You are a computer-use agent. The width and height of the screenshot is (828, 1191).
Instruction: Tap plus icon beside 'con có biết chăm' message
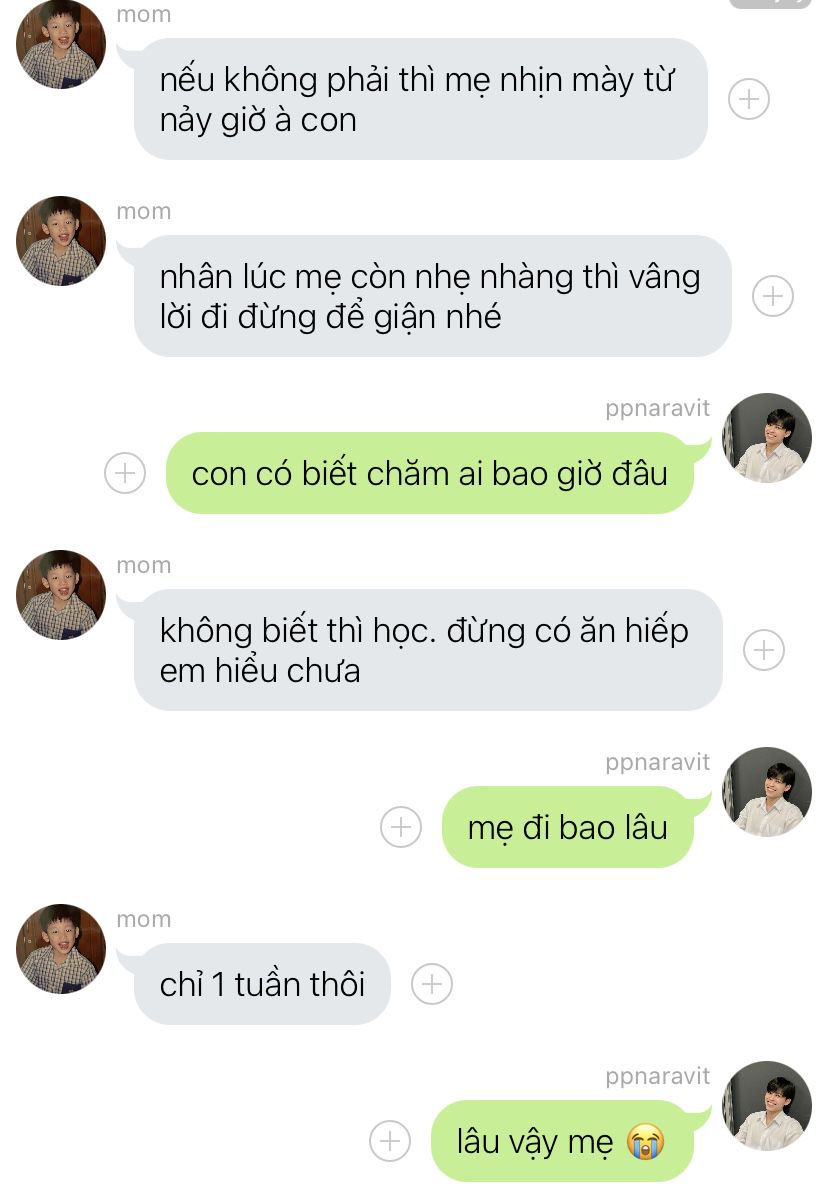click(125, 473)
